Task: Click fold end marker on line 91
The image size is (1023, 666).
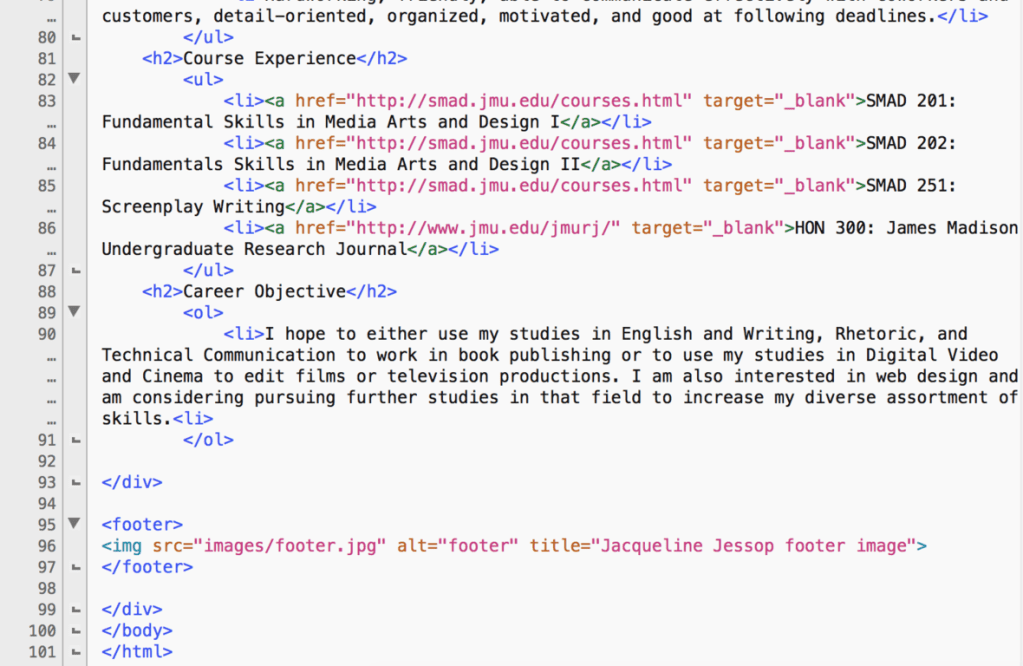Action: click(74, 440)
